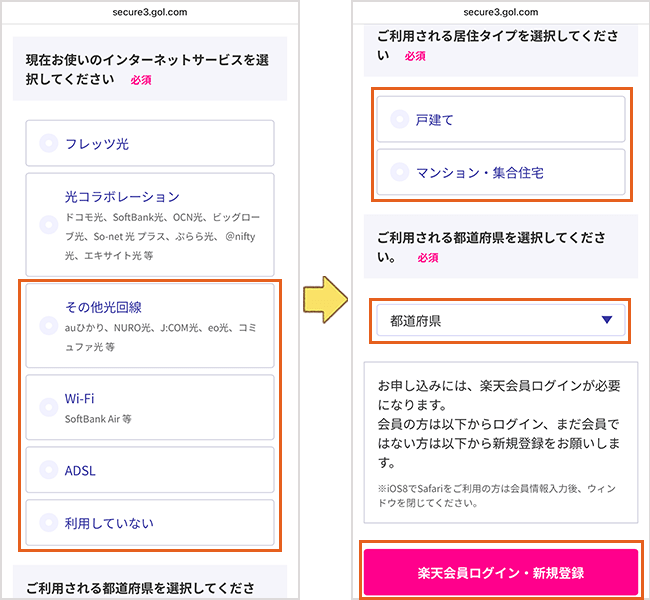The height and width of the screenshot is (600, 650).
Task: Select the 戸建て residence type
Action: point(501,119)
